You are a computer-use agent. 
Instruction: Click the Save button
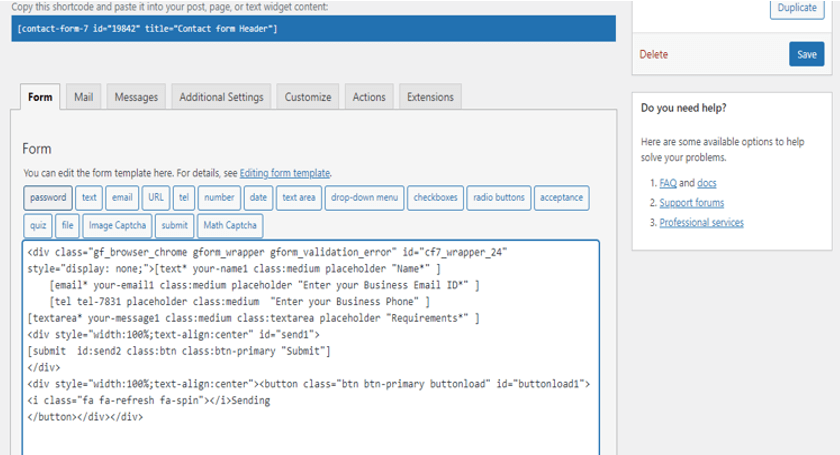[806, 54]
